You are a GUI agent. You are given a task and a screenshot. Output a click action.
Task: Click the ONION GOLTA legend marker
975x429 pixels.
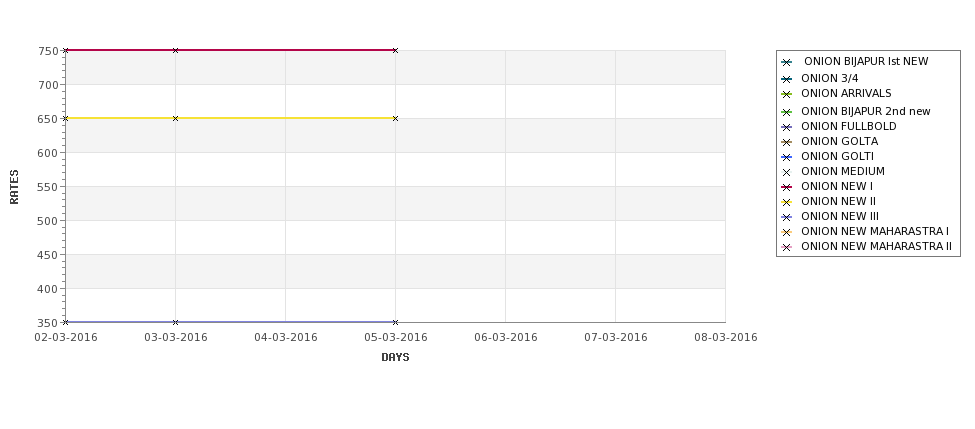click(786, 142)
